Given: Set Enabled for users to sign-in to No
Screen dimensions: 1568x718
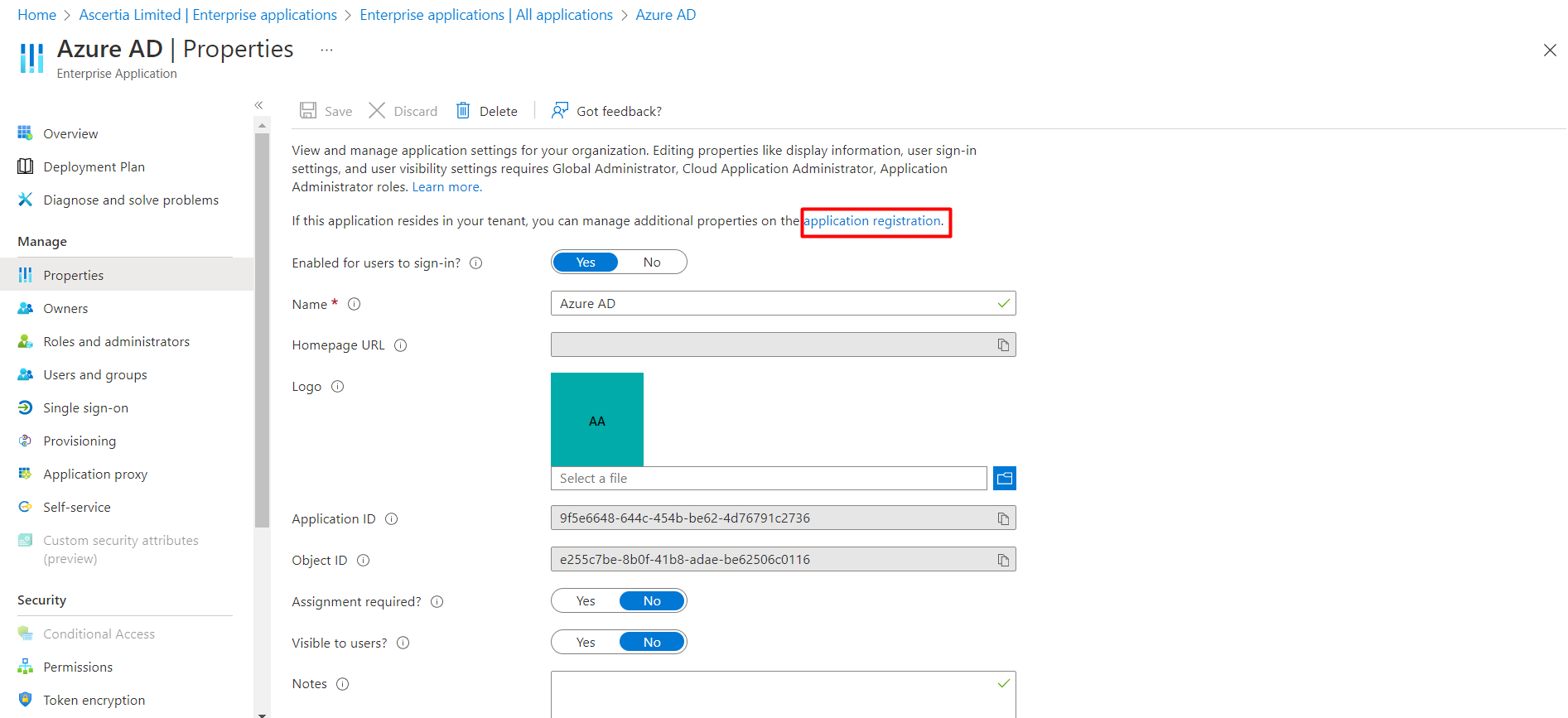Looking at the screenshot, I should tap(652, 262).
